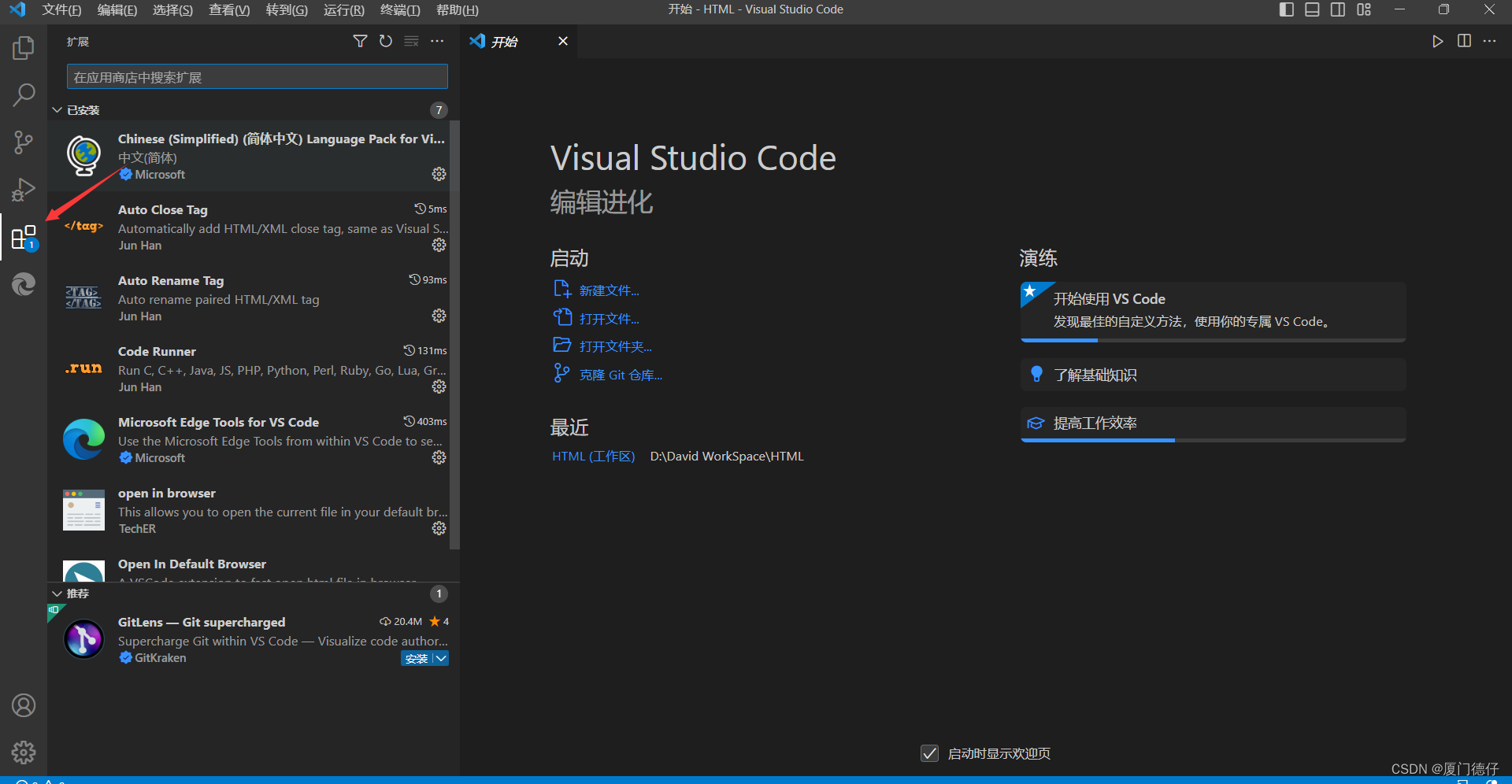Select Auto Close Tag extension entry
The image size is (1512, 784).
[x=249, y=227]
